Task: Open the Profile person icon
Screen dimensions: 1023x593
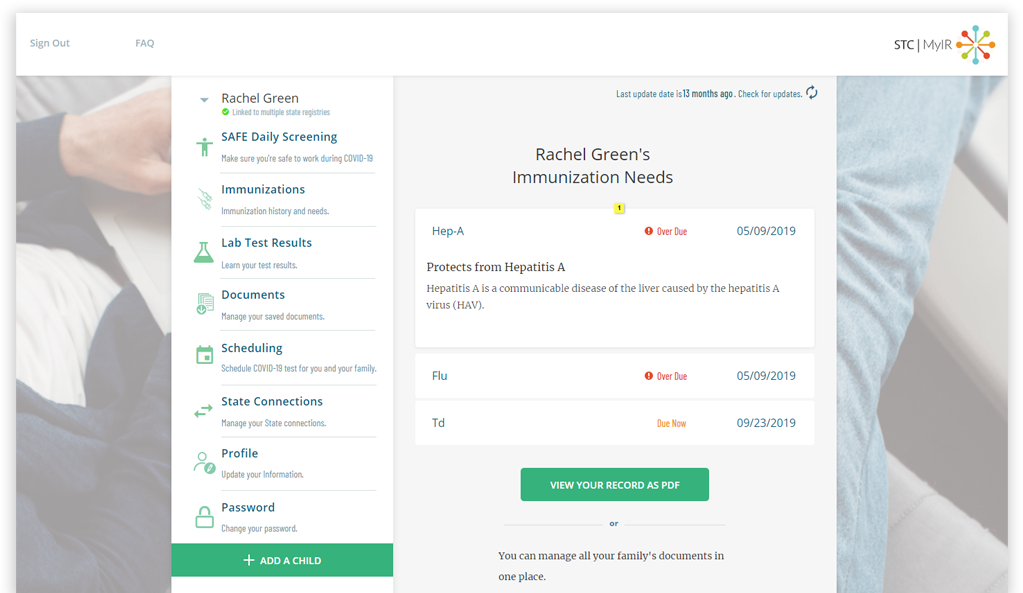Action: pos(204,463)
